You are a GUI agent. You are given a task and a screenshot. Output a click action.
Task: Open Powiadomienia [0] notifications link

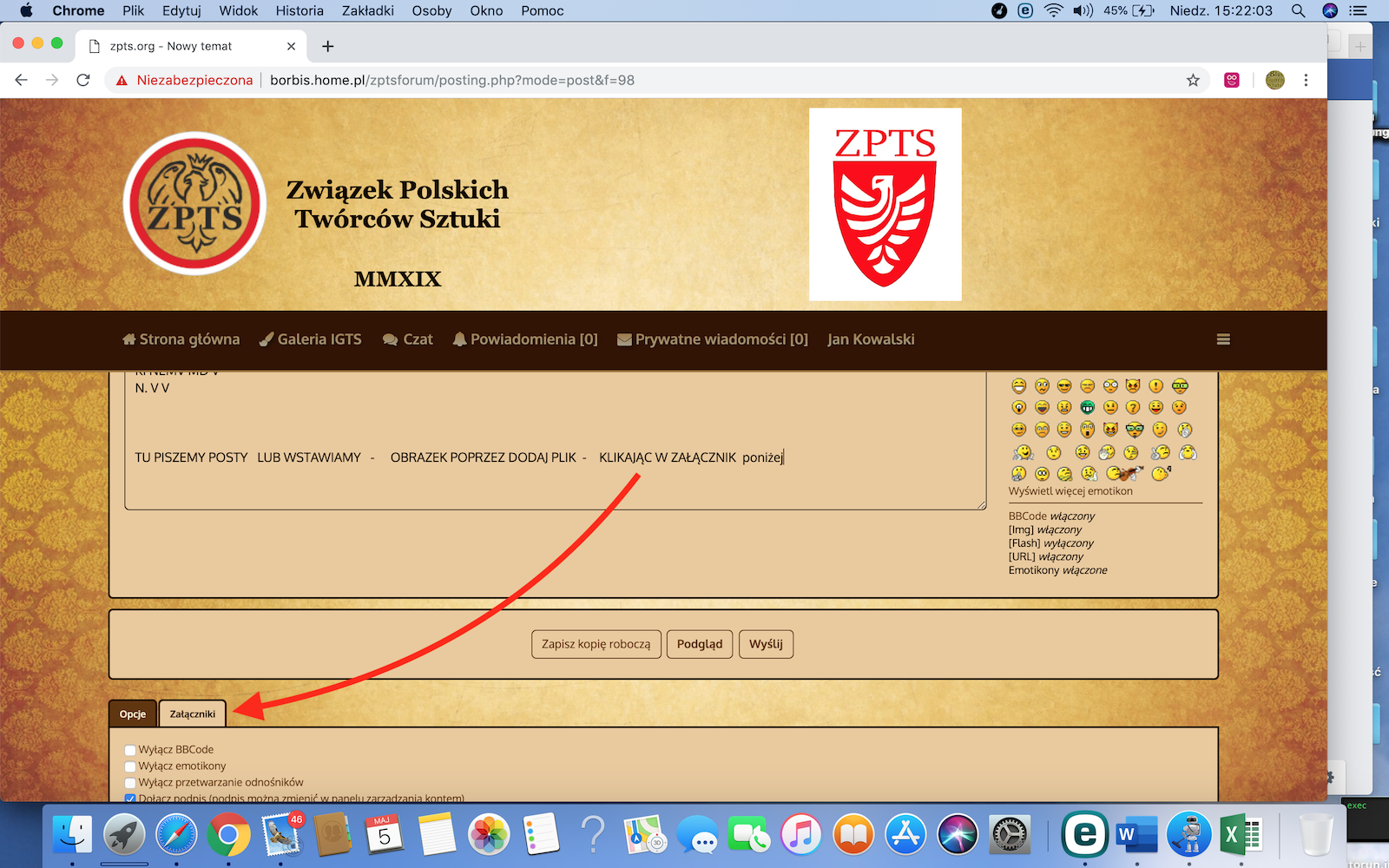[x=525, y=339]
